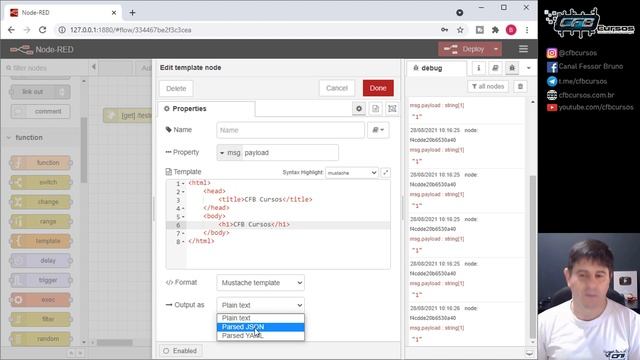
Task: Select the trigger node in palette
Action: click(x=40, y=280)
